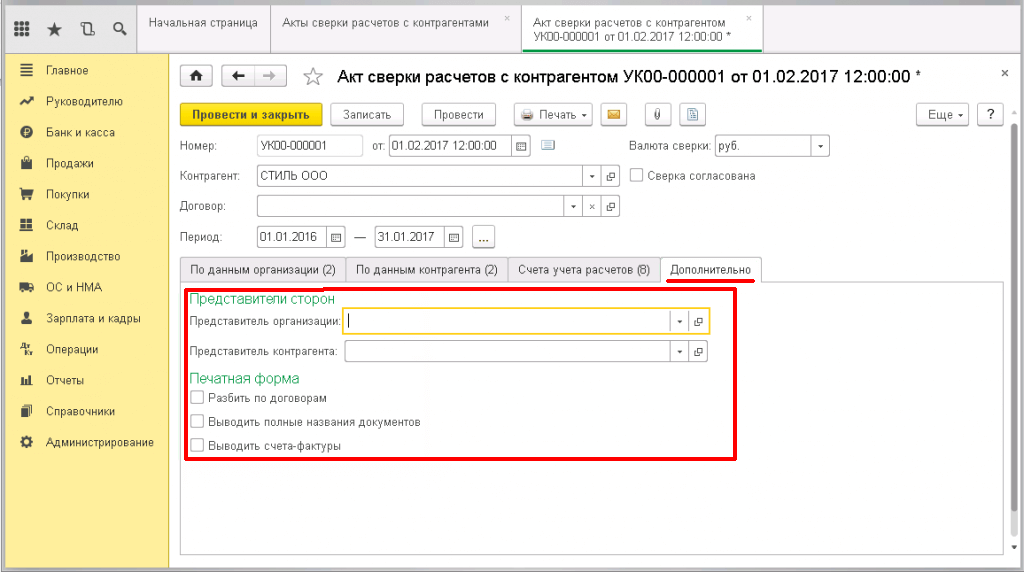Click the Провести button

point(458,114)
